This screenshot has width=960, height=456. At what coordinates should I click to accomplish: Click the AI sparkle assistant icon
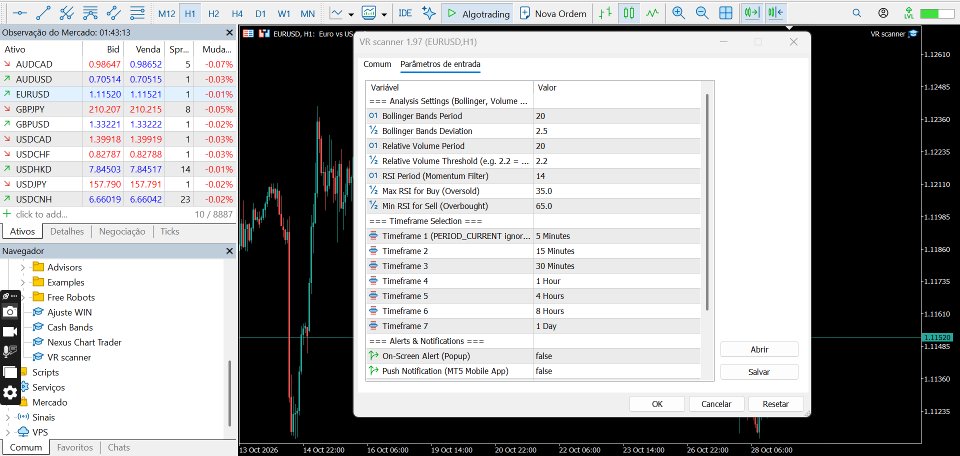point(429,13)
